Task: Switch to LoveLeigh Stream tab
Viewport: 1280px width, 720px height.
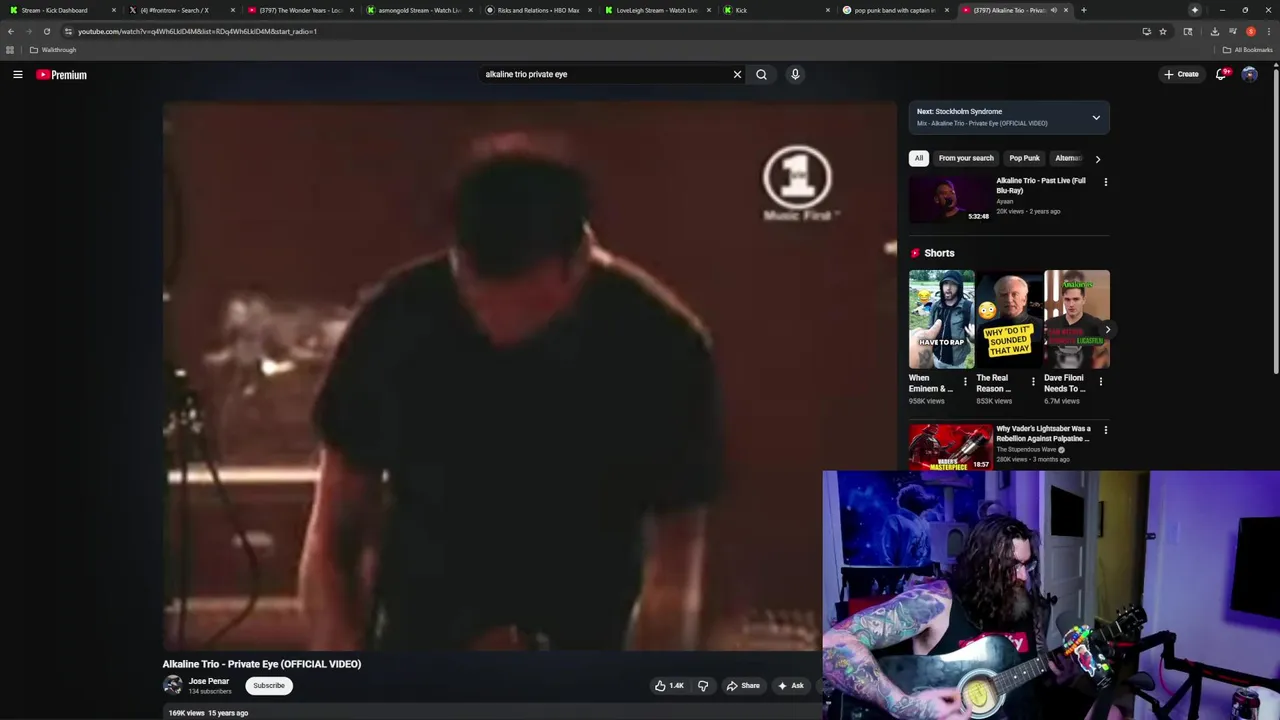Action: [x=656, y=10]
